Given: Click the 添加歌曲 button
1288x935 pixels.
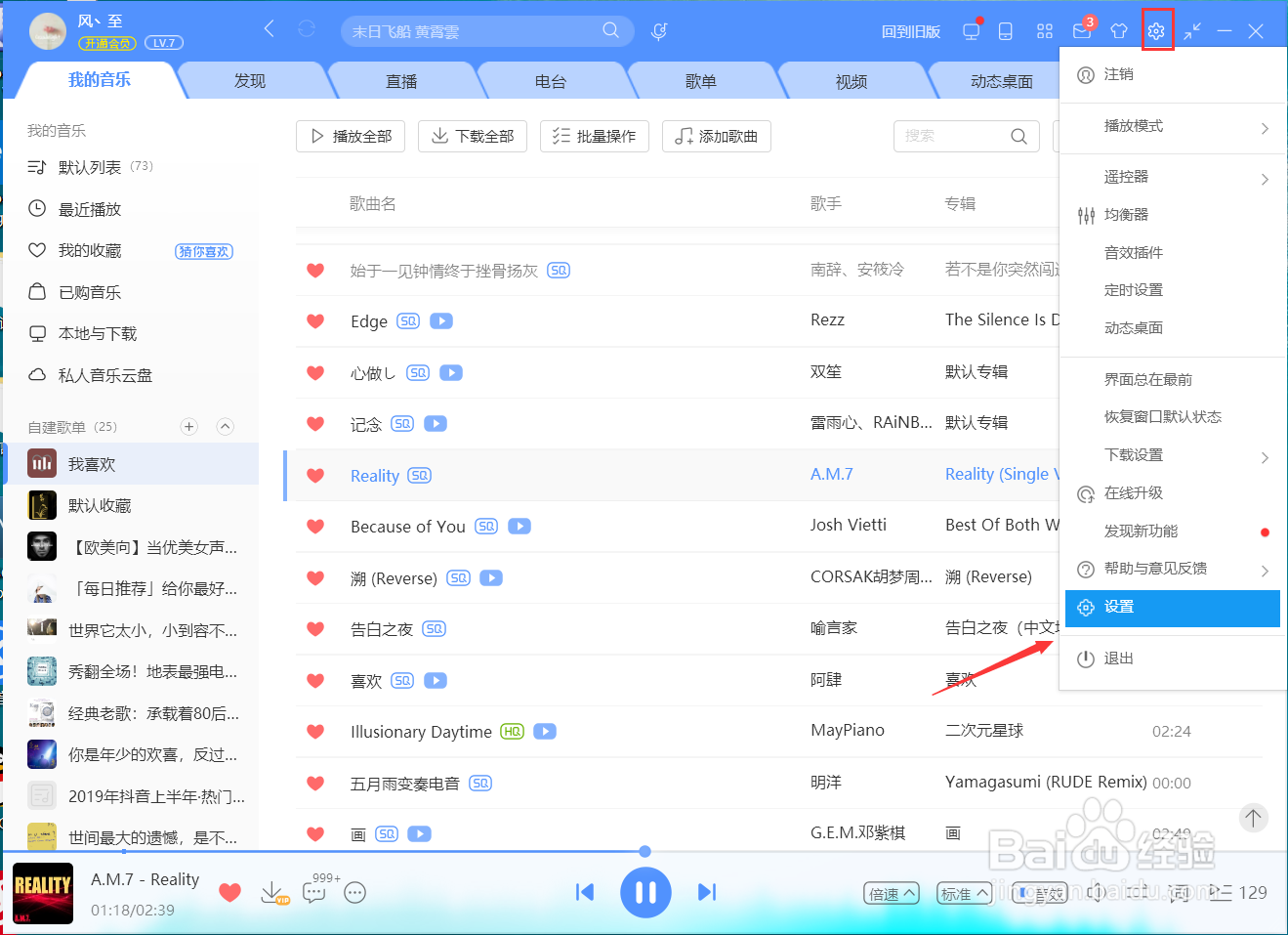Looking at the screenshot, I should pyautogui.click(x=717, y=136).
